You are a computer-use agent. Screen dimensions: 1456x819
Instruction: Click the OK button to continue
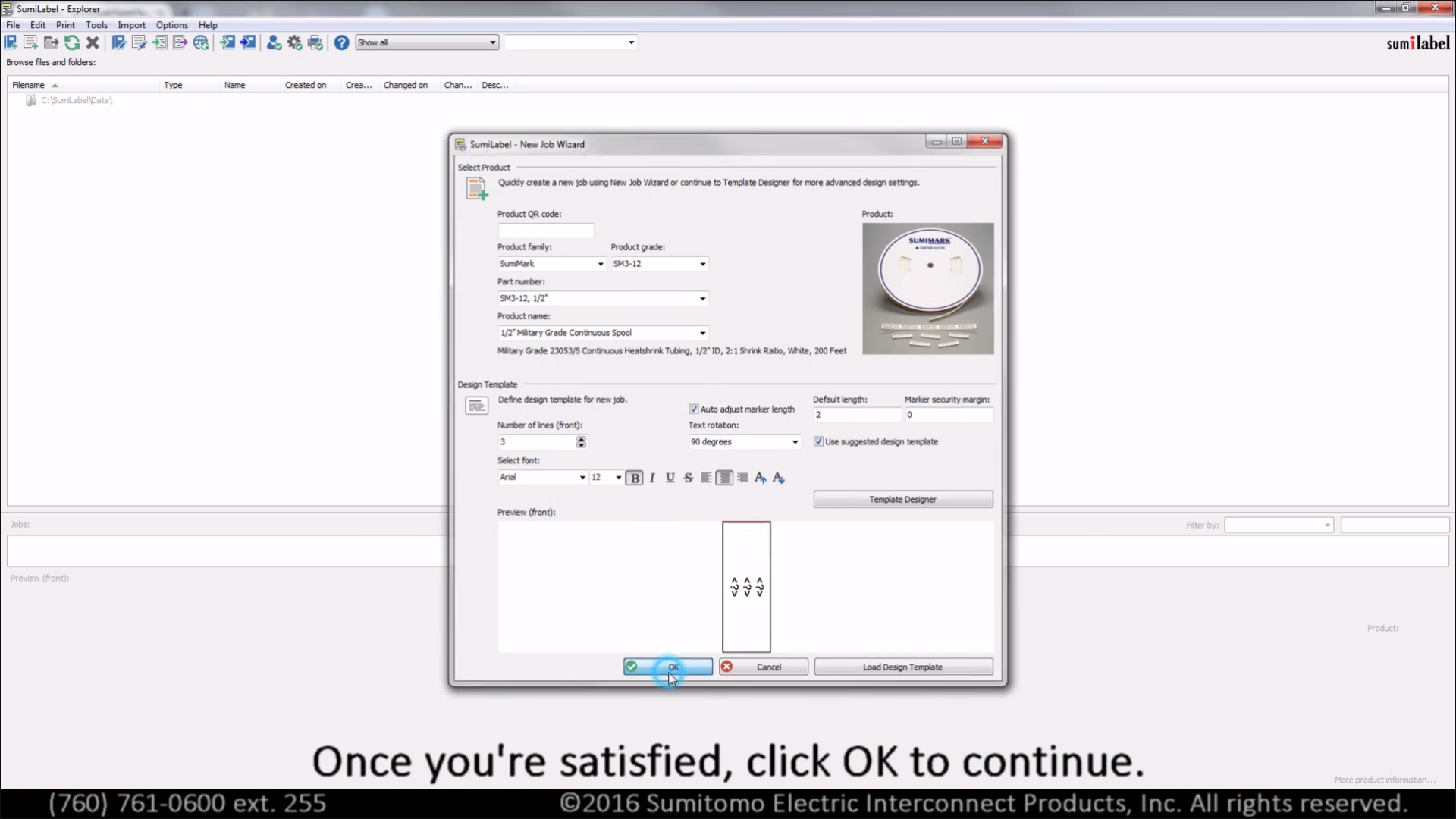tap(667, 667)
